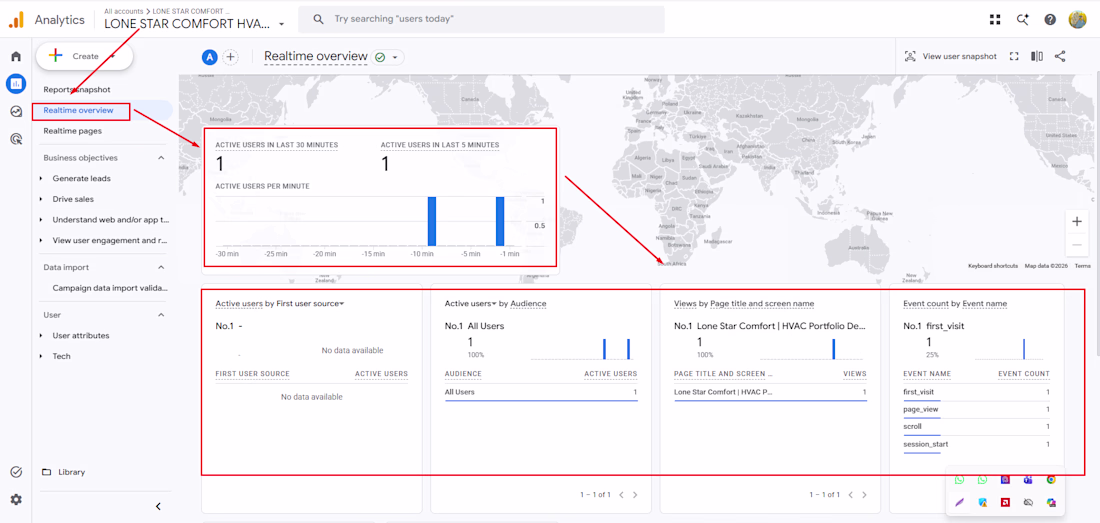Image resolution: width=1100 pixels, height=523 pixels.
Task: Click the Audience dimension link
Action: pyautogui.click(x=528, y=304)
